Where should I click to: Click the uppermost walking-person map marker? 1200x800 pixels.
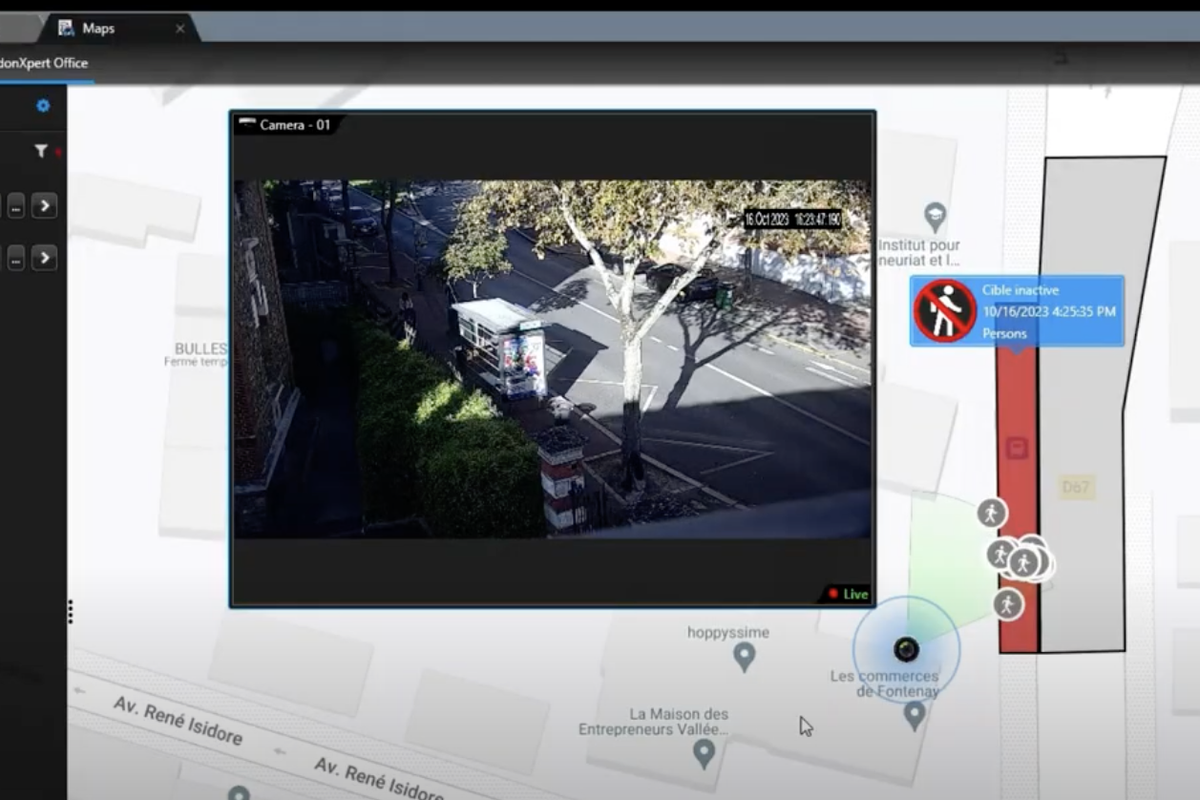tap(991, 513)
